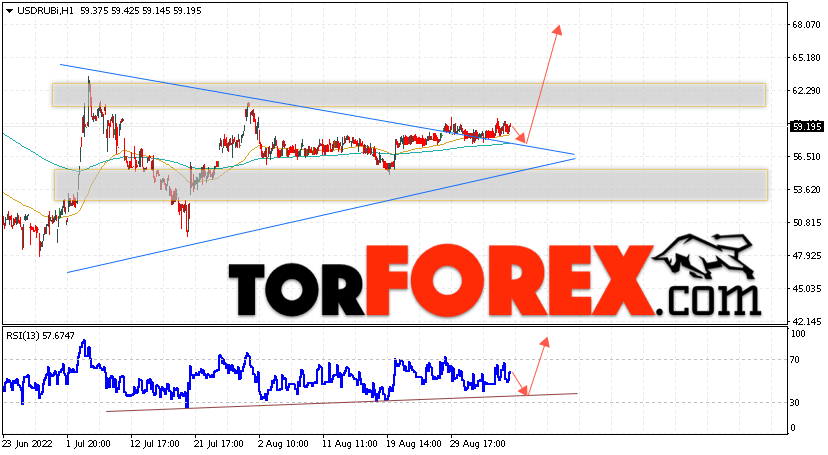Click the RSI scale value 70

[795, 360]
